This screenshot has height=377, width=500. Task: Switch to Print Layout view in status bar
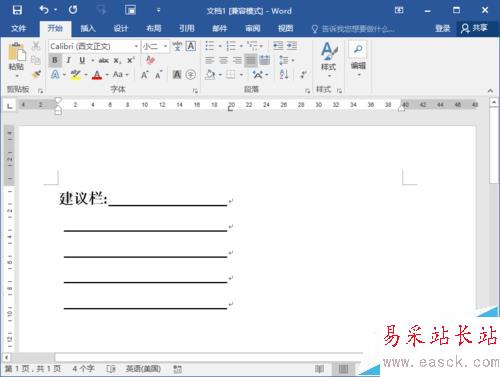tap(343, 369)
